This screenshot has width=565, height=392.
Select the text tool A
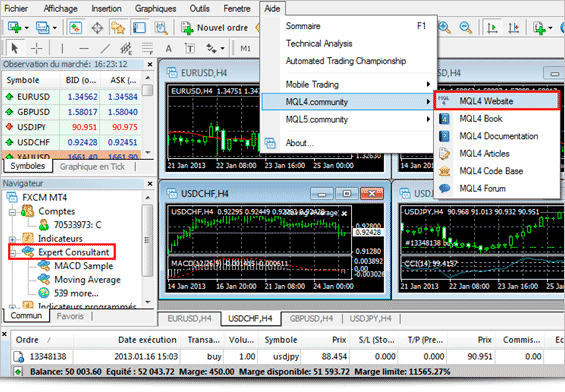pyautogui.click(x=168, y=48)
